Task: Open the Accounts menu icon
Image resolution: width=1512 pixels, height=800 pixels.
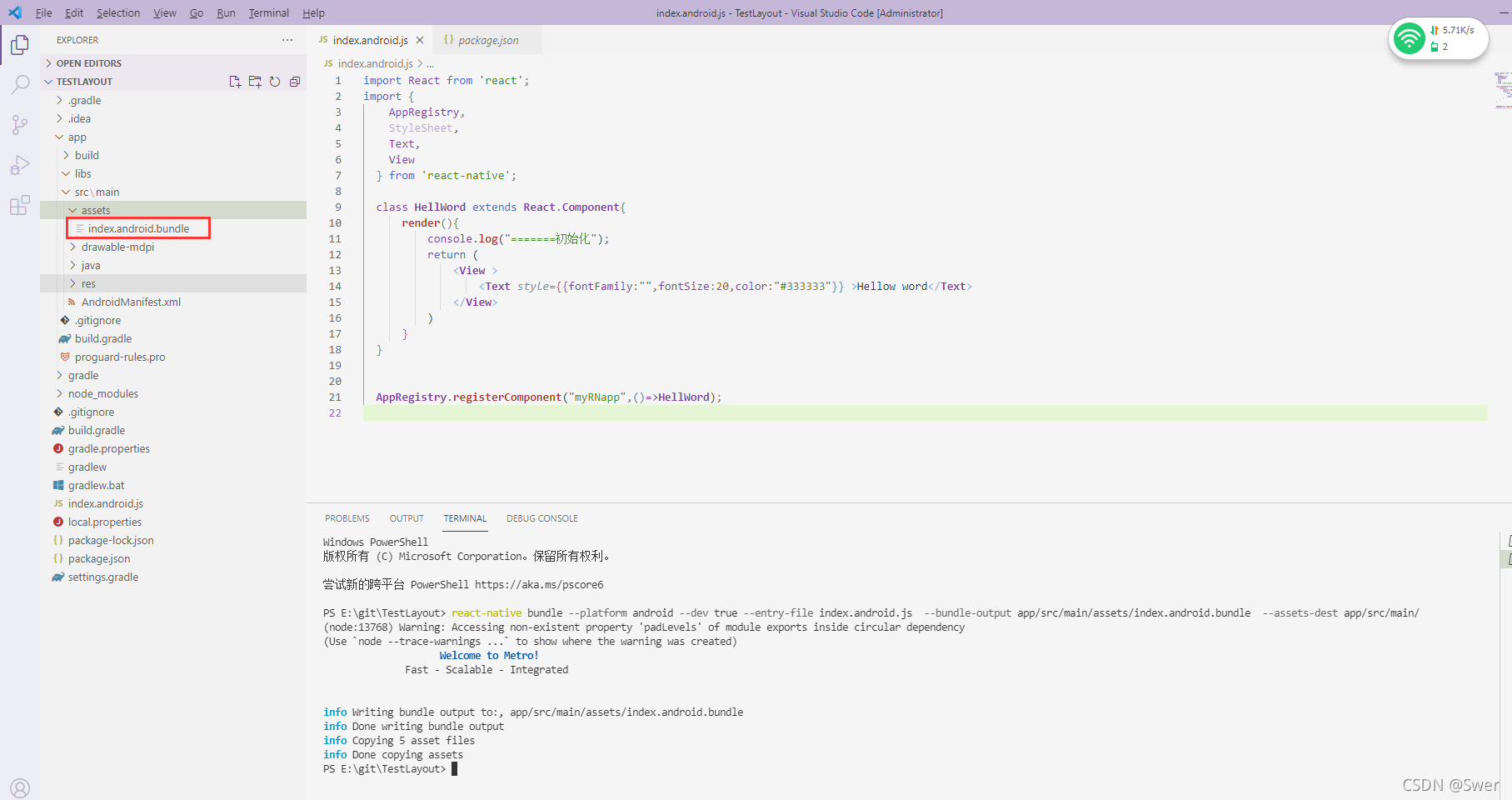Action: [20, 787]
